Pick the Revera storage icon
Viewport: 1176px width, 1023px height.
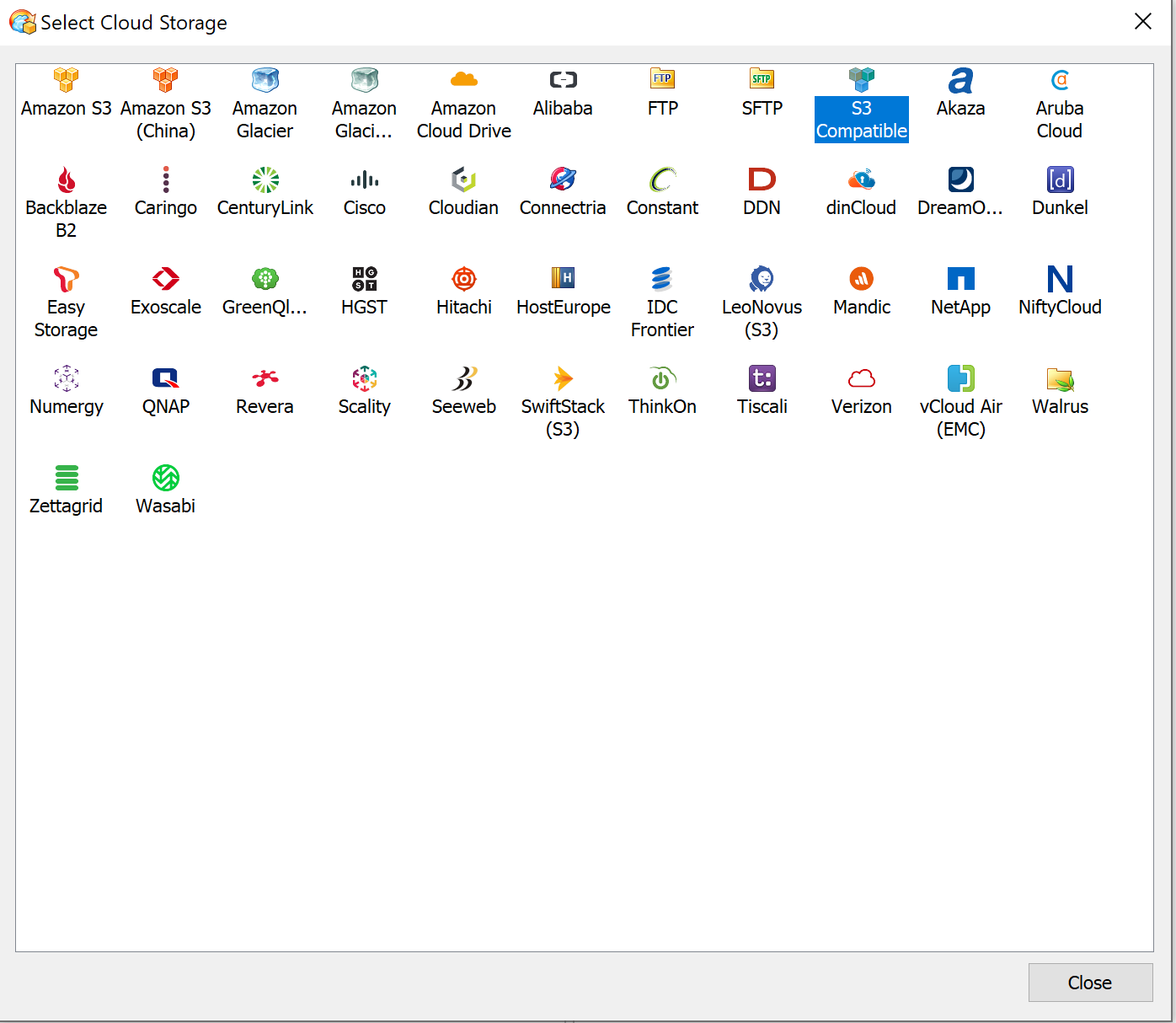(265, 378)
